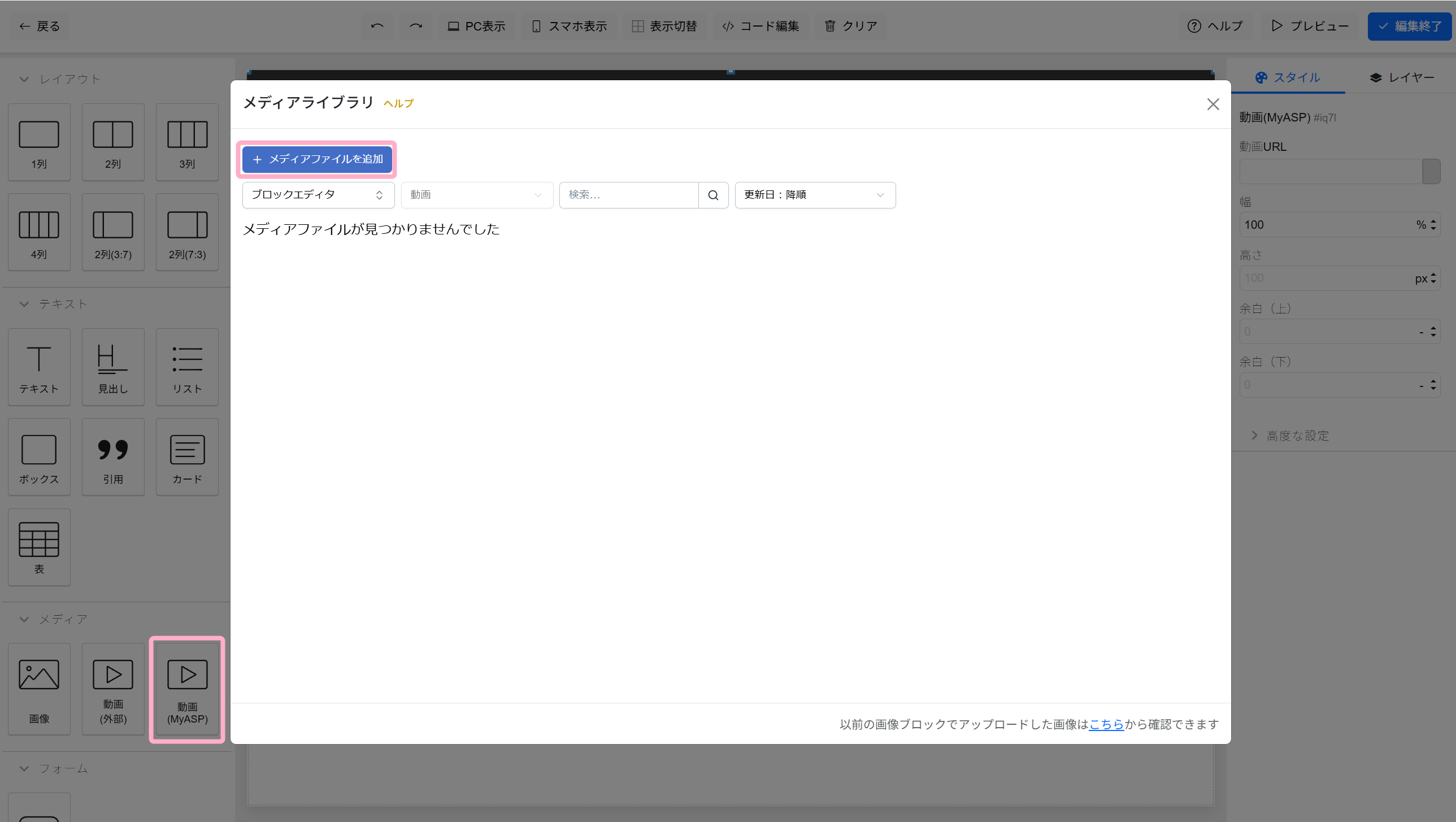Image resolution: width=1456 pixels, height=822 pixels.
Task: Click メディアファイルを追加 button
Action: [317, 159]
